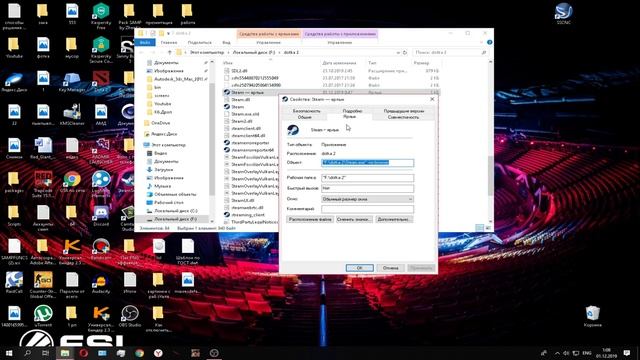
Task: Open the Security tab in Properties dialog
Action: (307, 111)
